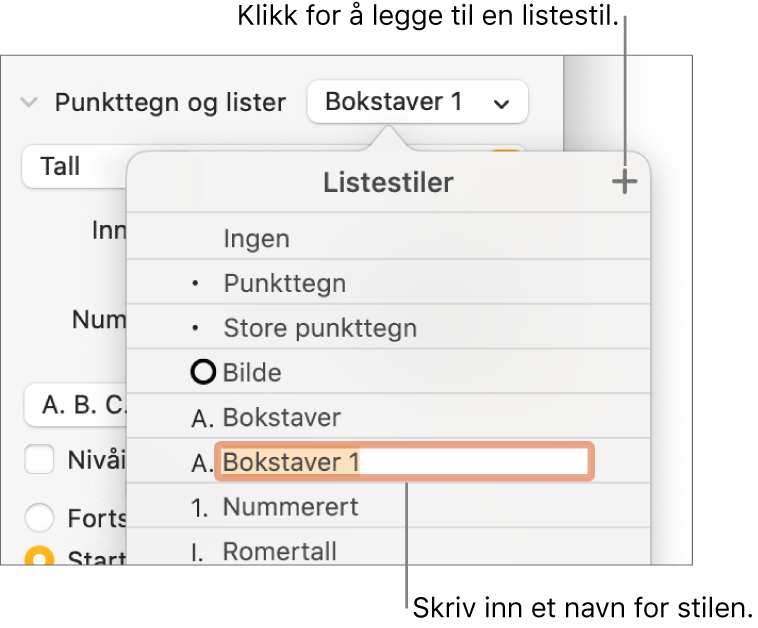758x628 pixels.
Task: Click the Listestiler popover title
Action: 388,183
